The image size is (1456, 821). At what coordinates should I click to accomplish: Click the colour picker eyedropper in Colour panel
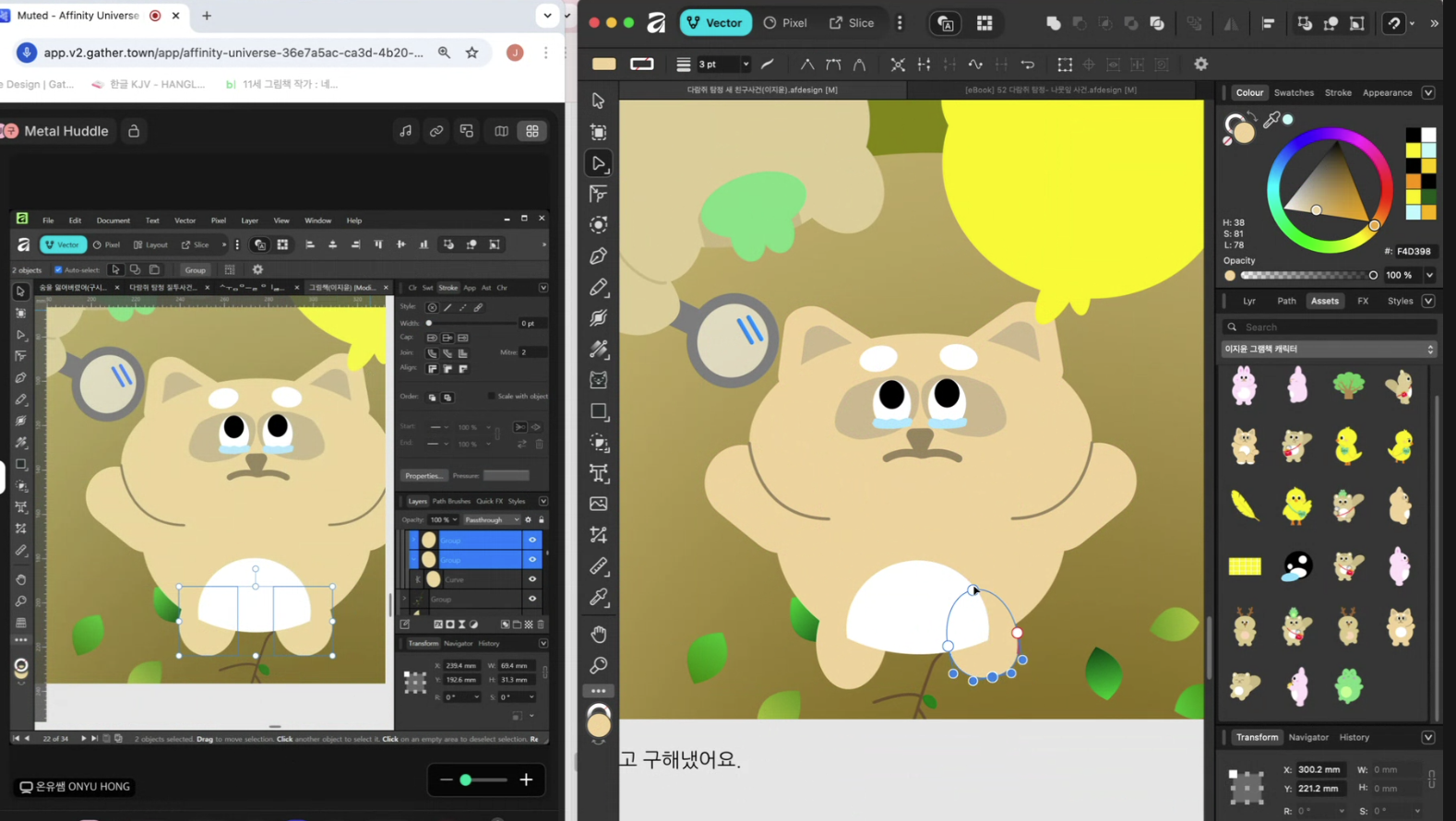tap(1271, 120)
